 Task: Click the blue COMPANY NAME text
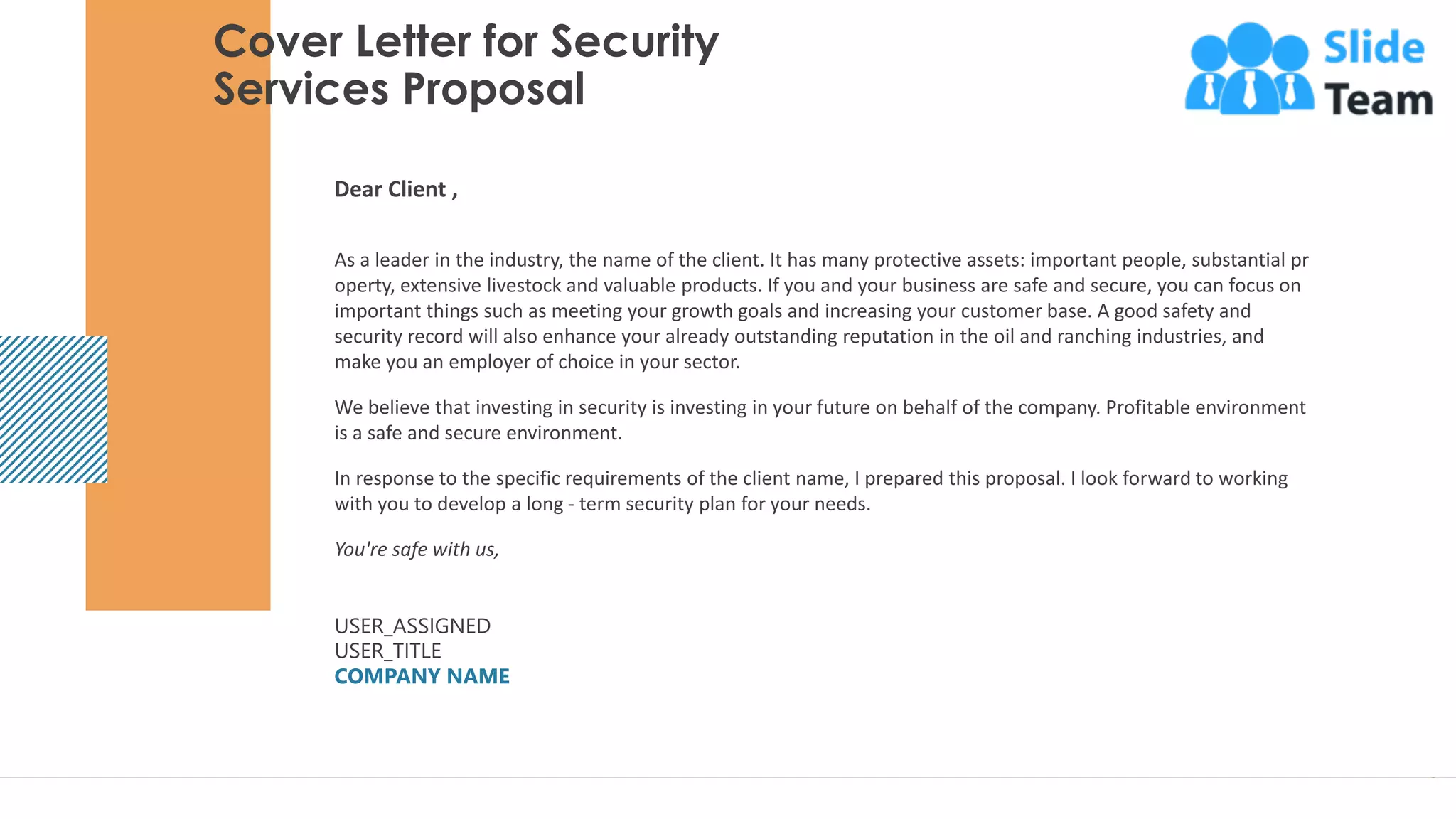coord(422,676)
